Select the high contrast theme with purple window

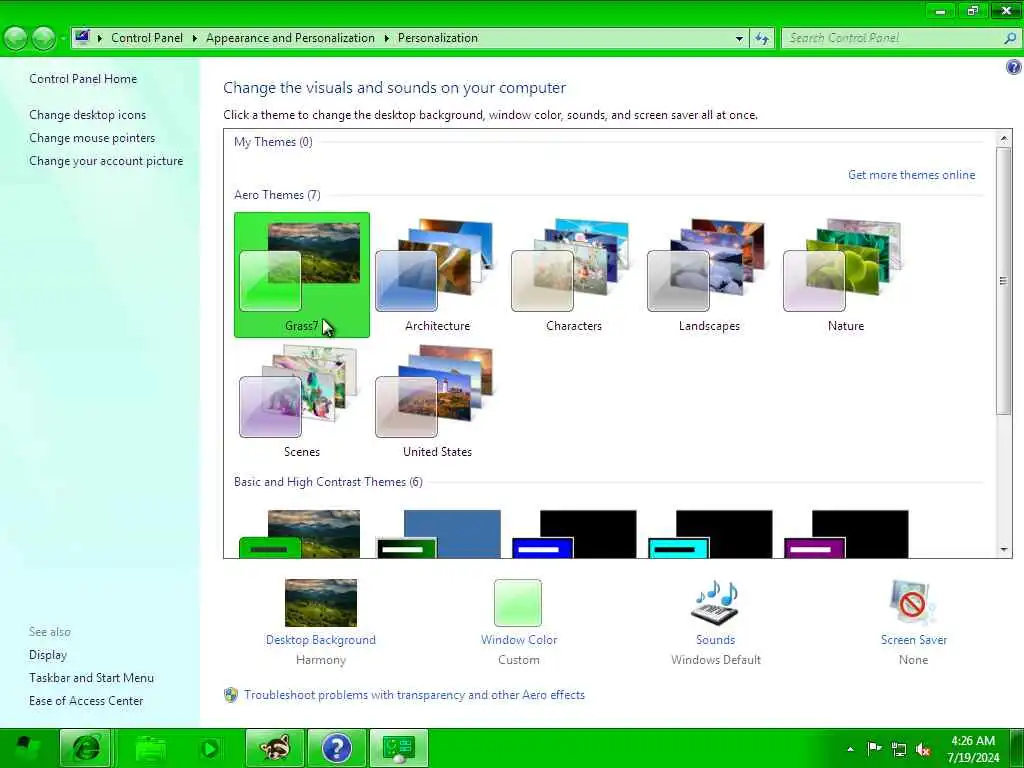[846, 534]
